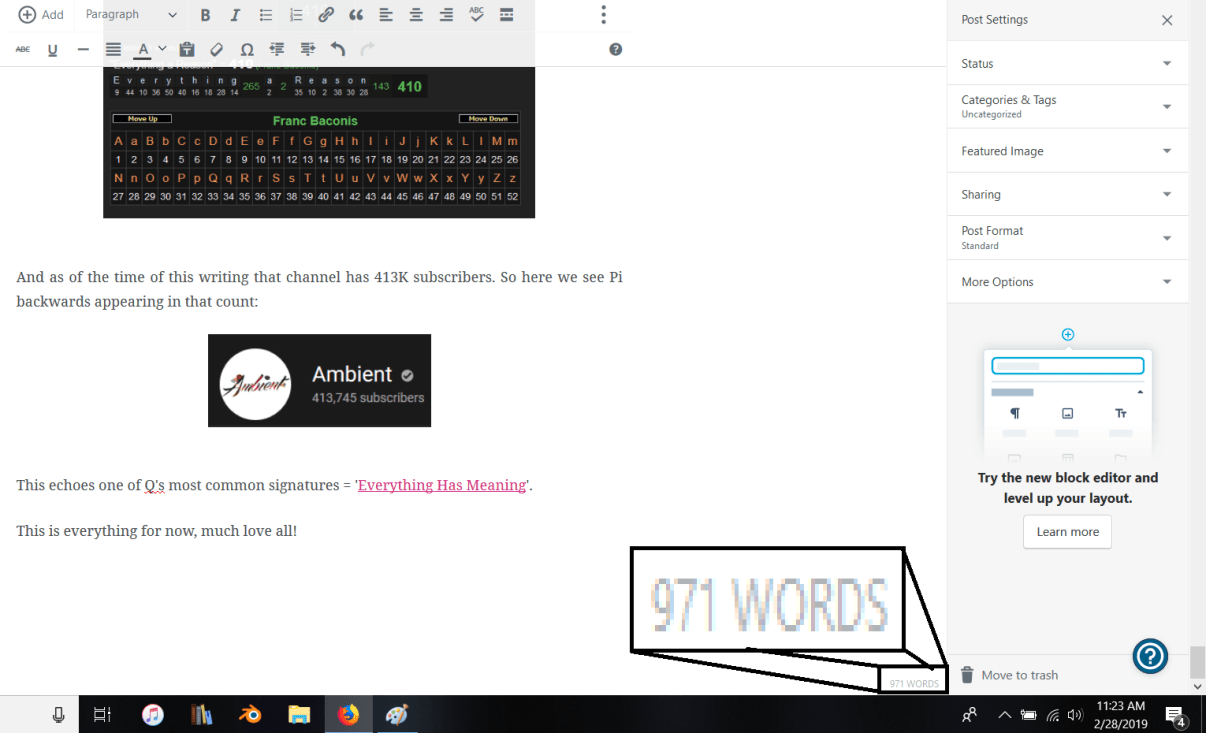Apply strikethrough to the text
Image resolution: width=1206 pixels, height=733 pixels.
pos(22,48)
